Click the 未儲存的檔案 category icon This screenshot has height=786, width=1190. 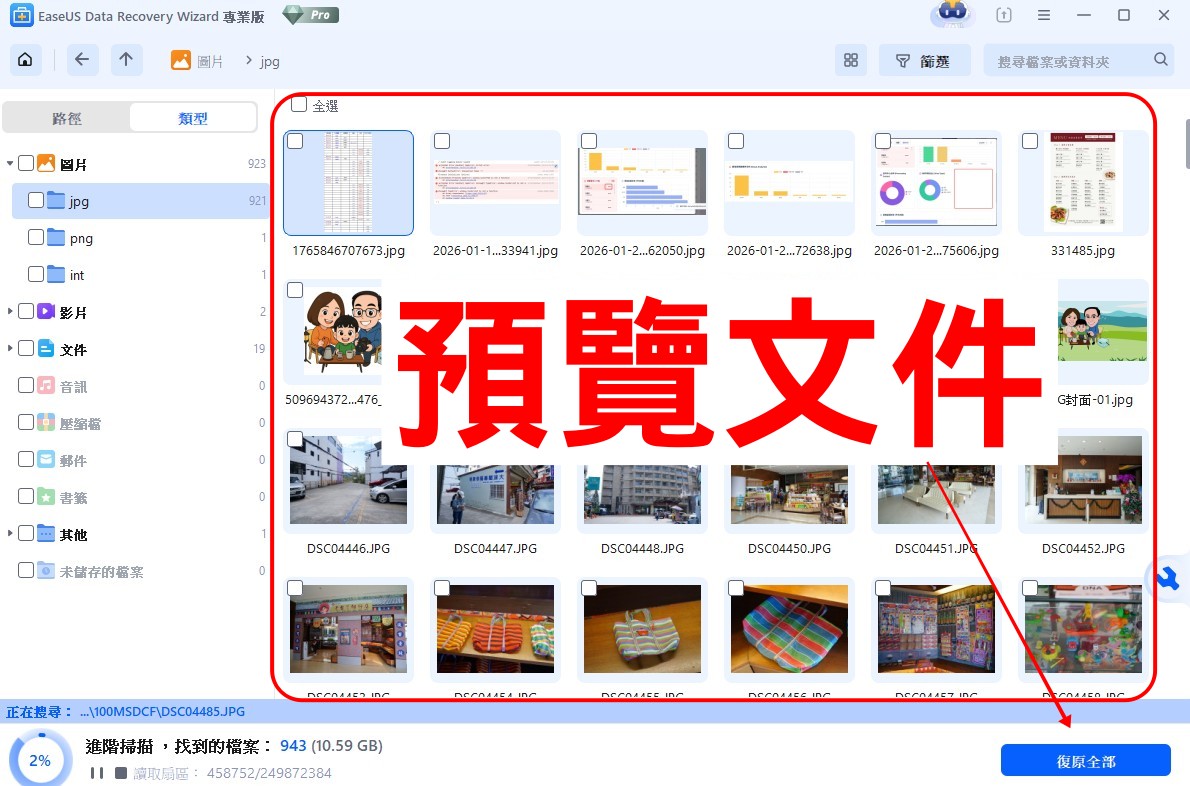click(x=46, y=571)
